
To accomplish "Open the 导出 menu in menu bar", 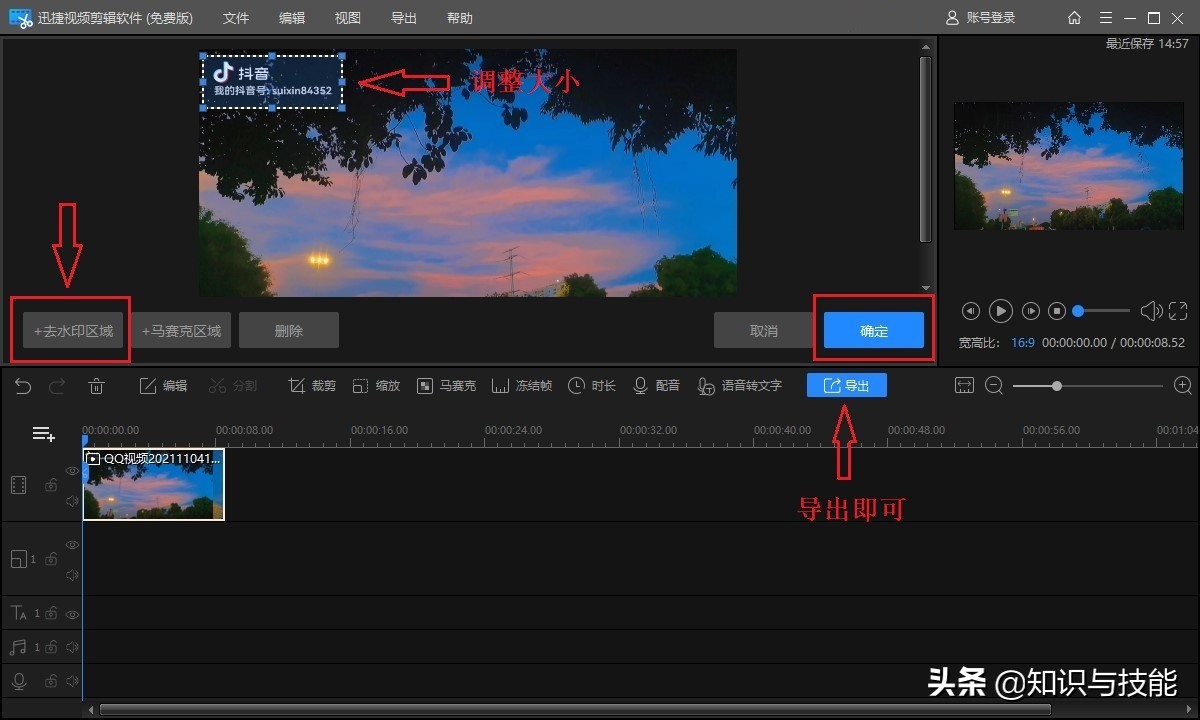I will 404,18.
